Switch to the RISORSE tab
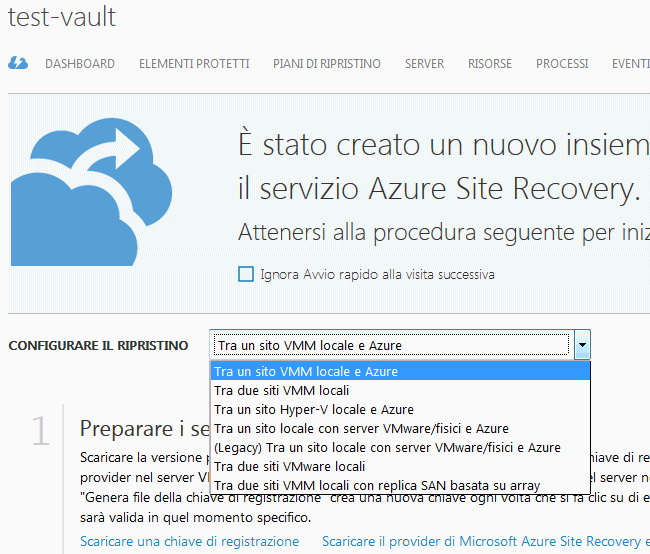The width and height of the screenshot is (650, 554). click(x=490, y=63)
